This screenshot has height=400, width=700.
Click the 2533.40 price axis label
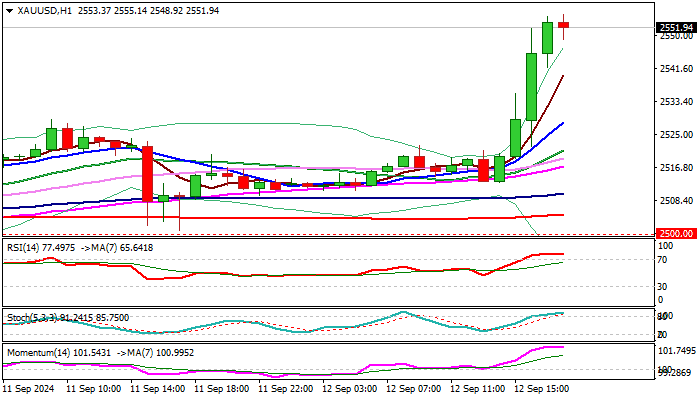(676, 101)
